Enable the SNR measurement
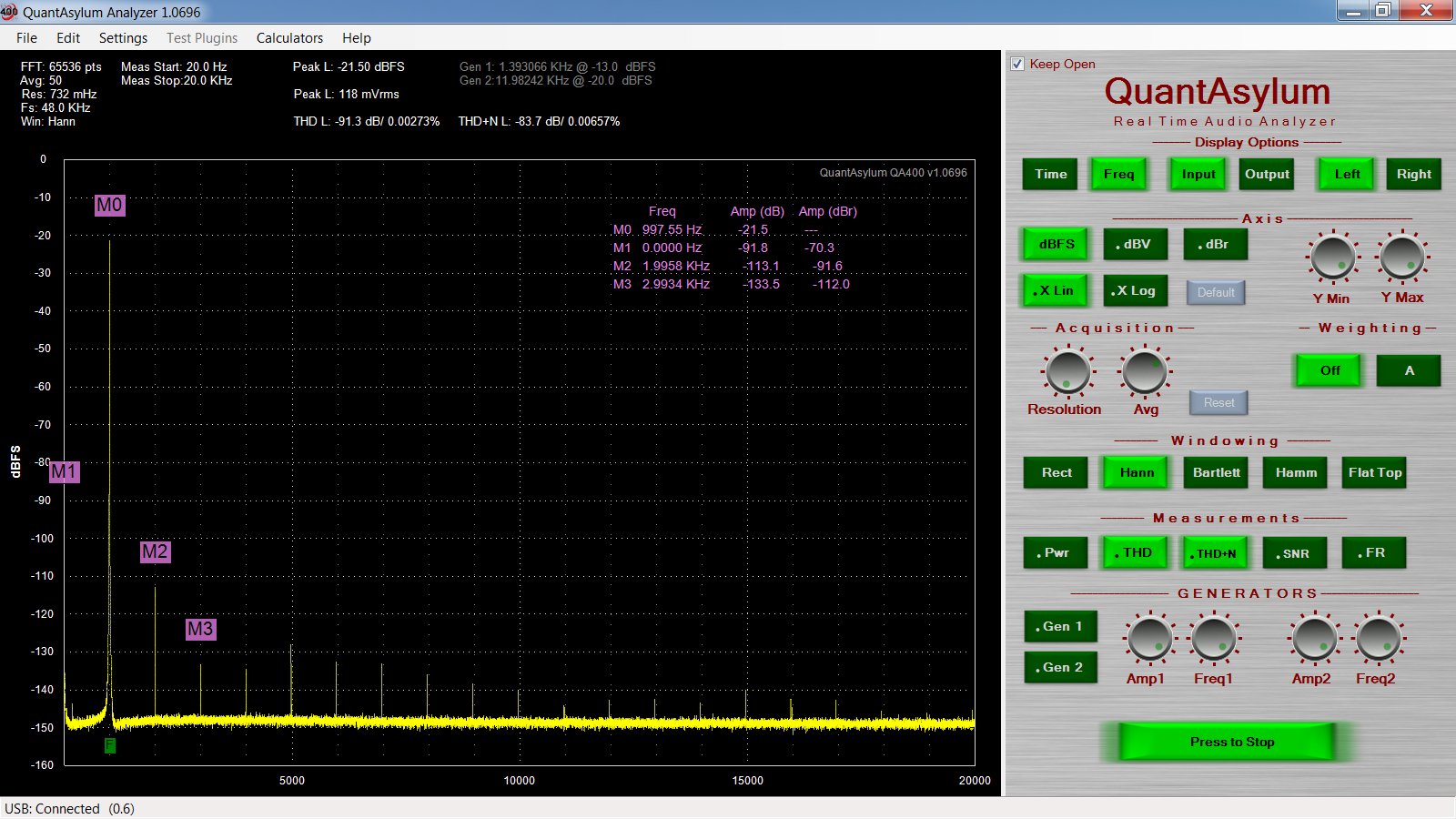The width and height of the screenshot is (1456, 819). (x=1295, y=552)
